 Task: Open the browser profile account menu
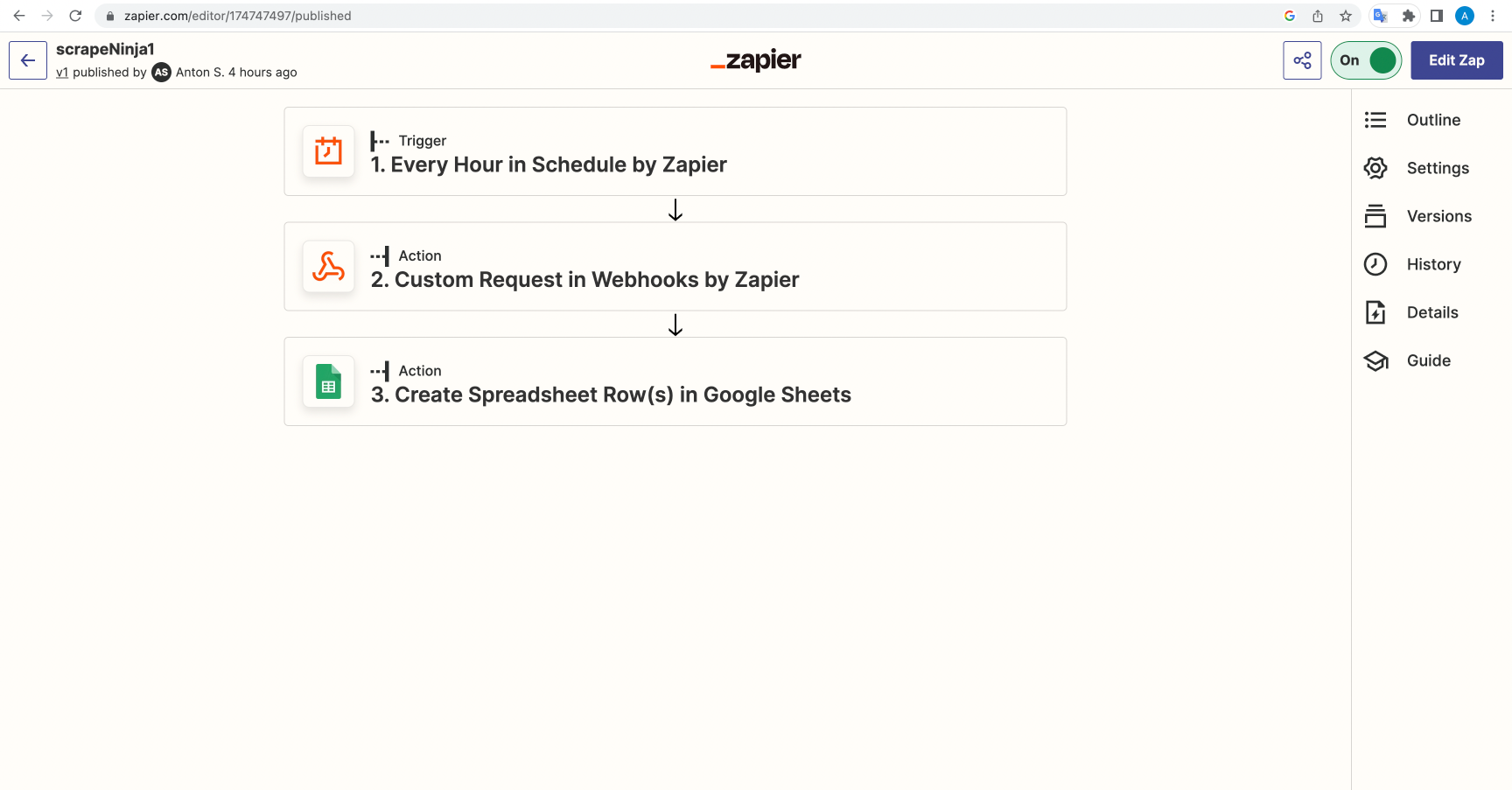[x=1464, y=16]
